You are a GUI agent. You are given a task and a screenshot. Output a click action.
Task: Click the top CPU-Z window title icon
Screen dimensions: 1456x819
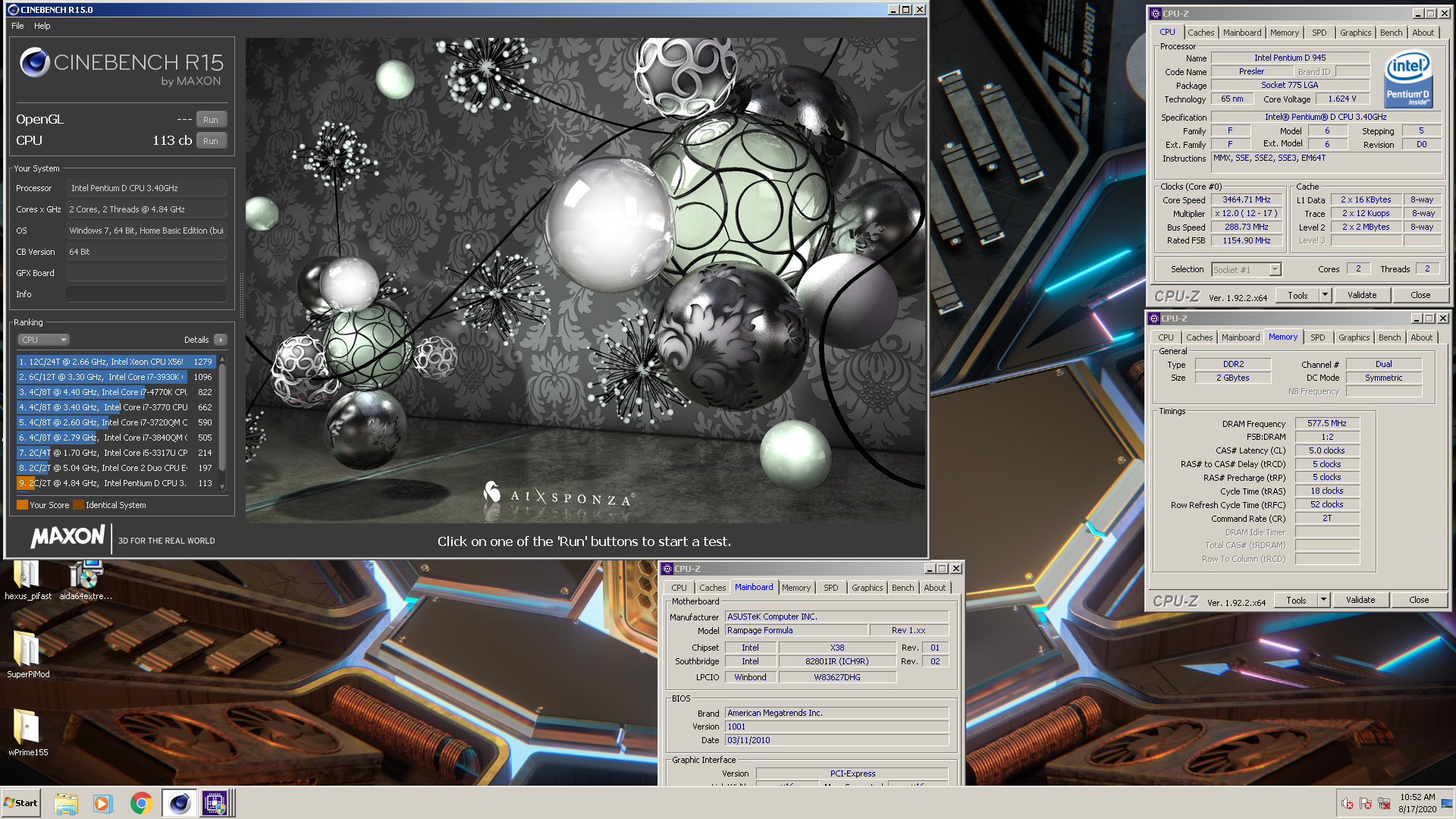tap(1156, 14)
